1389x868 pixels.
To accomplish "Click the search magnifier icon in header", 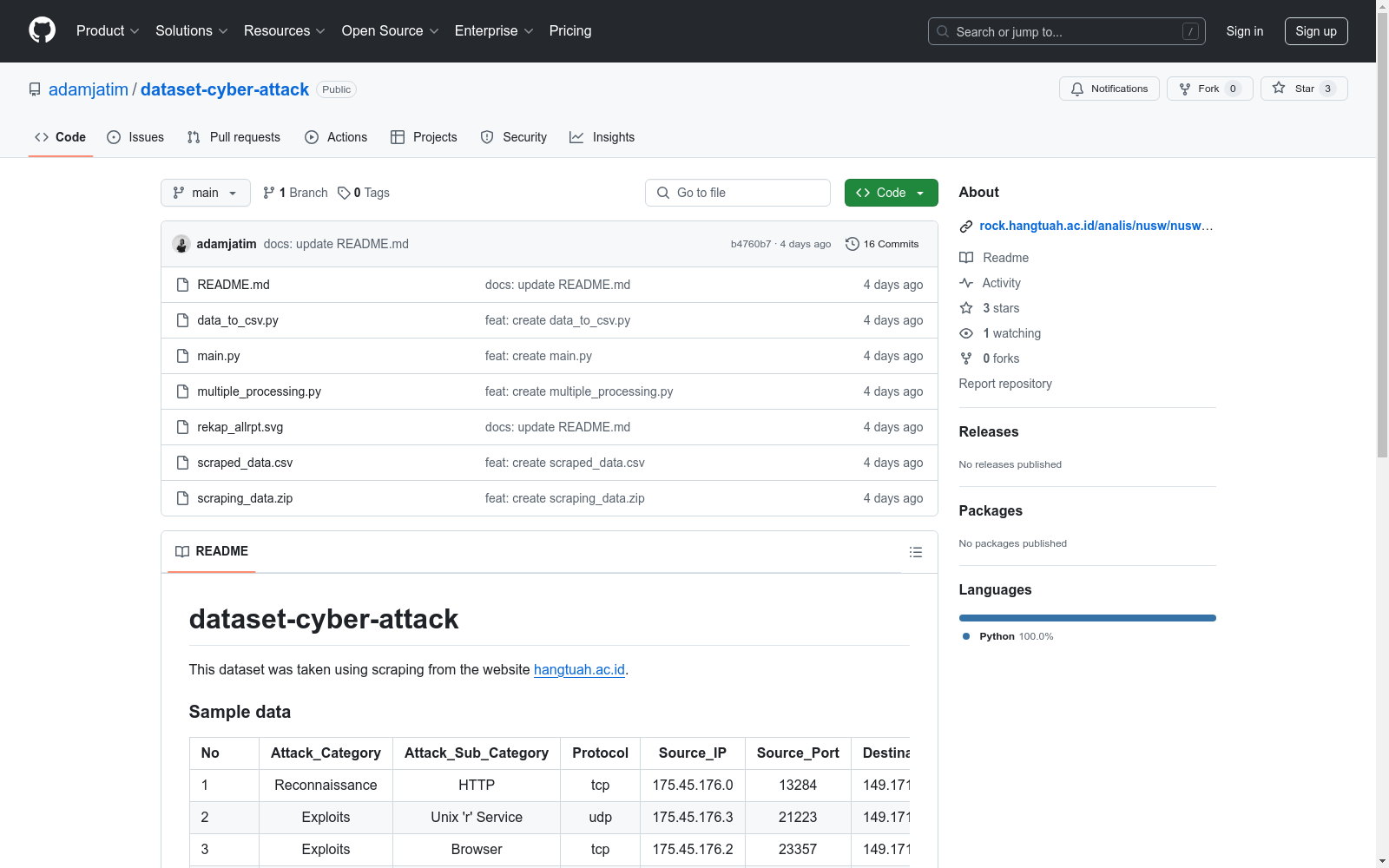I will point(943,31).
